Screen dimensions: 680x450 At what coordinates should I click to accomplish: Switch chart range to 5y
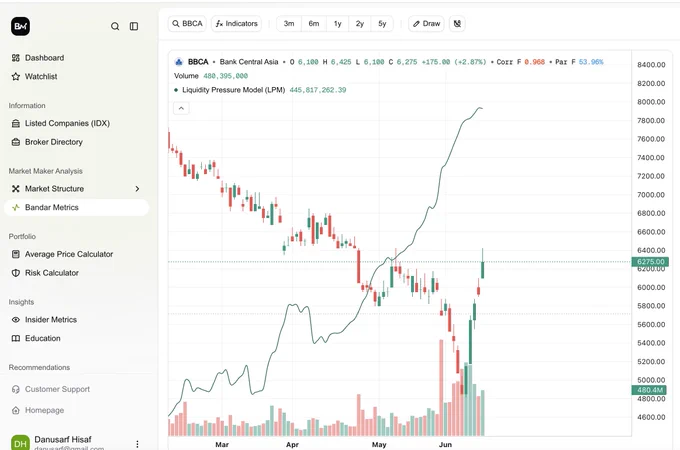pyautogui.click(x=382, y=23)
